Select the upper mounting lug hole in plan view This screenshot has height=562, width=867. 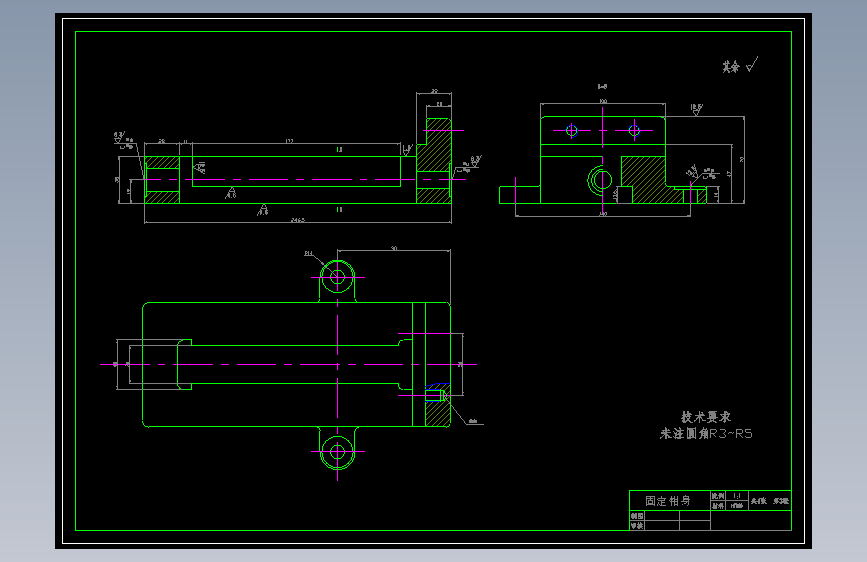(x=337, y=277)
